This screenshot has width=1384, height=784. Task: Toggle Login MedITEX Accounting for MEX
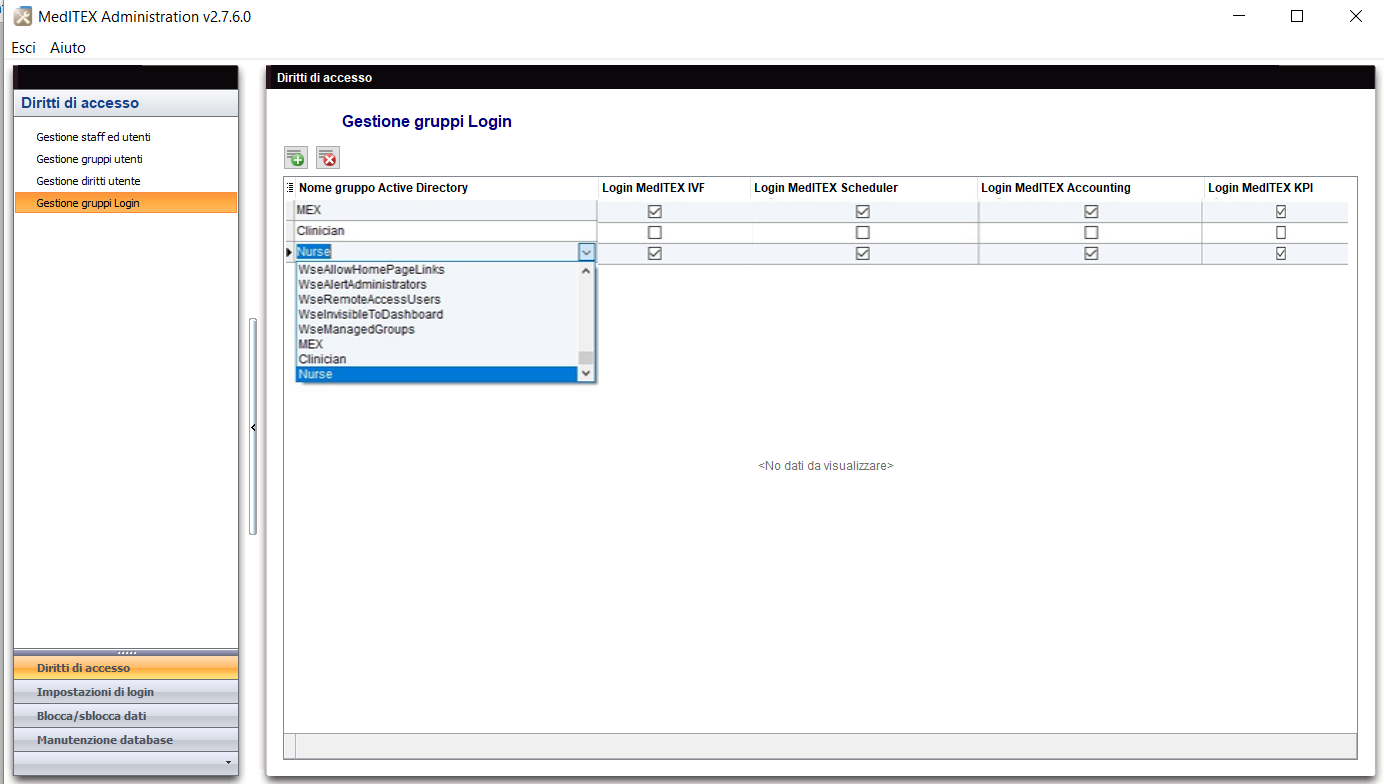pos(1091,212)
